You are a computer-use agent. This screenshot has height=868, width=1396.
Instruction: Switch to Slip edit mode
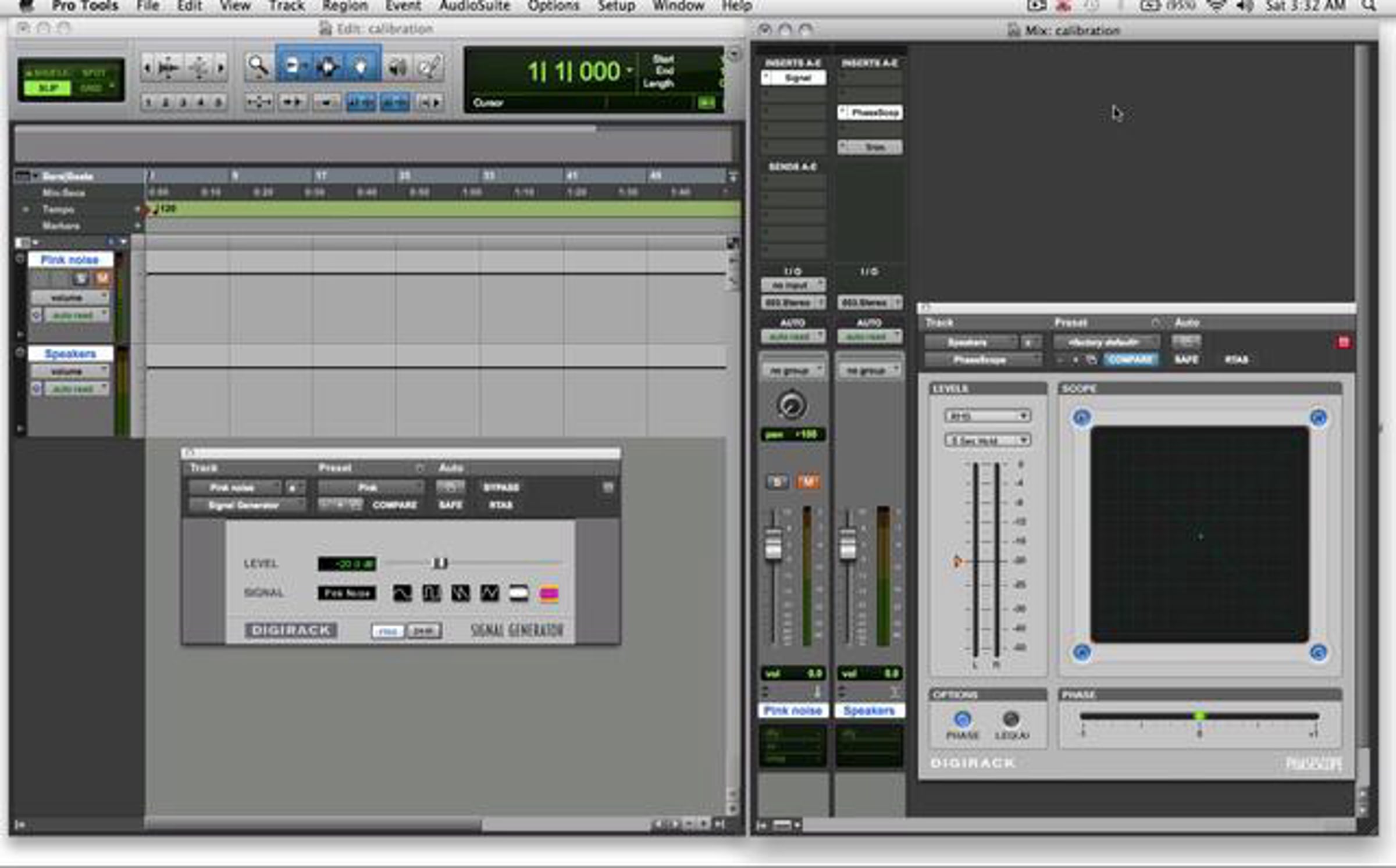point(47,88)
